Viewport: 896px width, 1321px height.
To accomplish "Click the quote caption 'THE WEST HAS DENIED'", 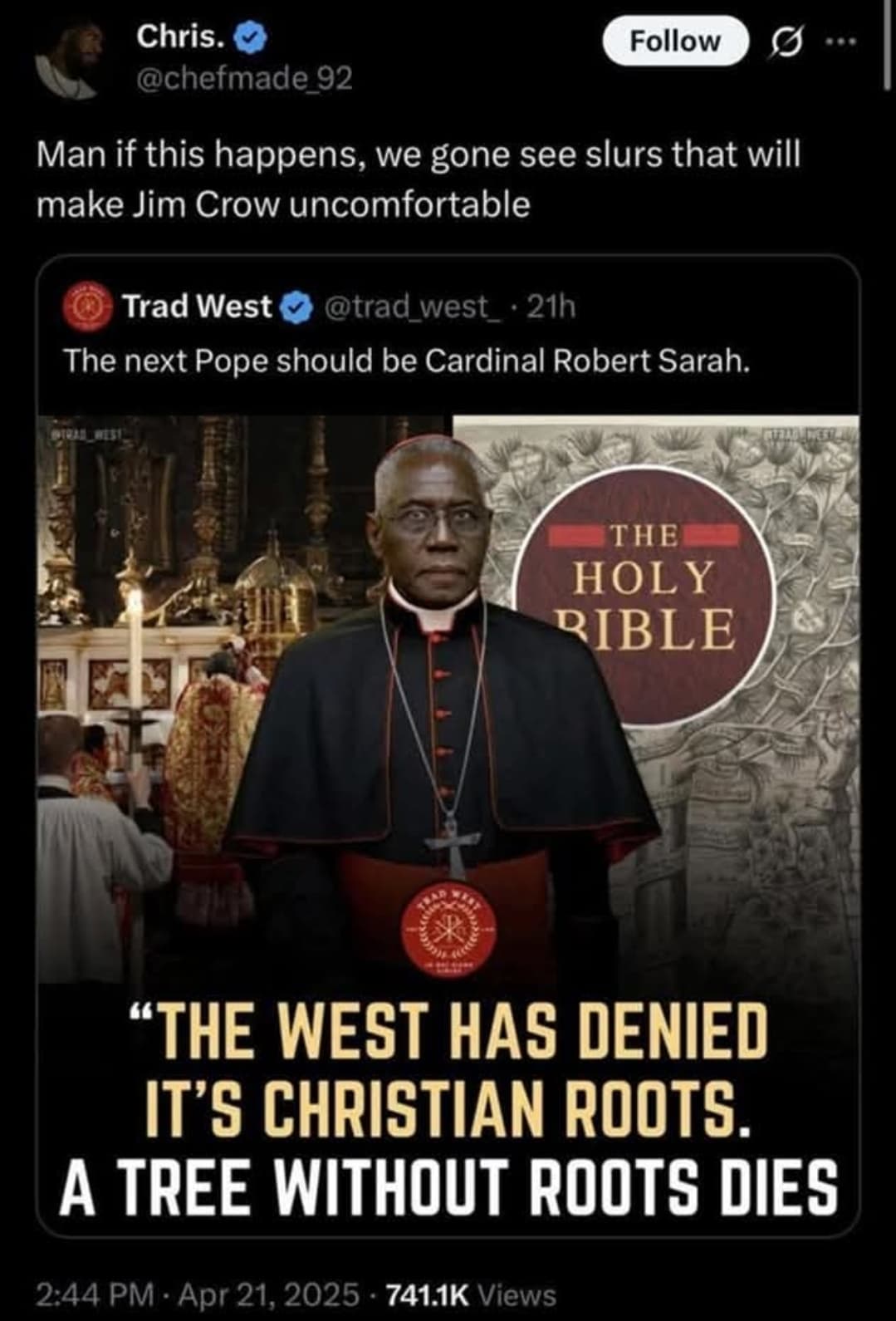I will 449,1029.
